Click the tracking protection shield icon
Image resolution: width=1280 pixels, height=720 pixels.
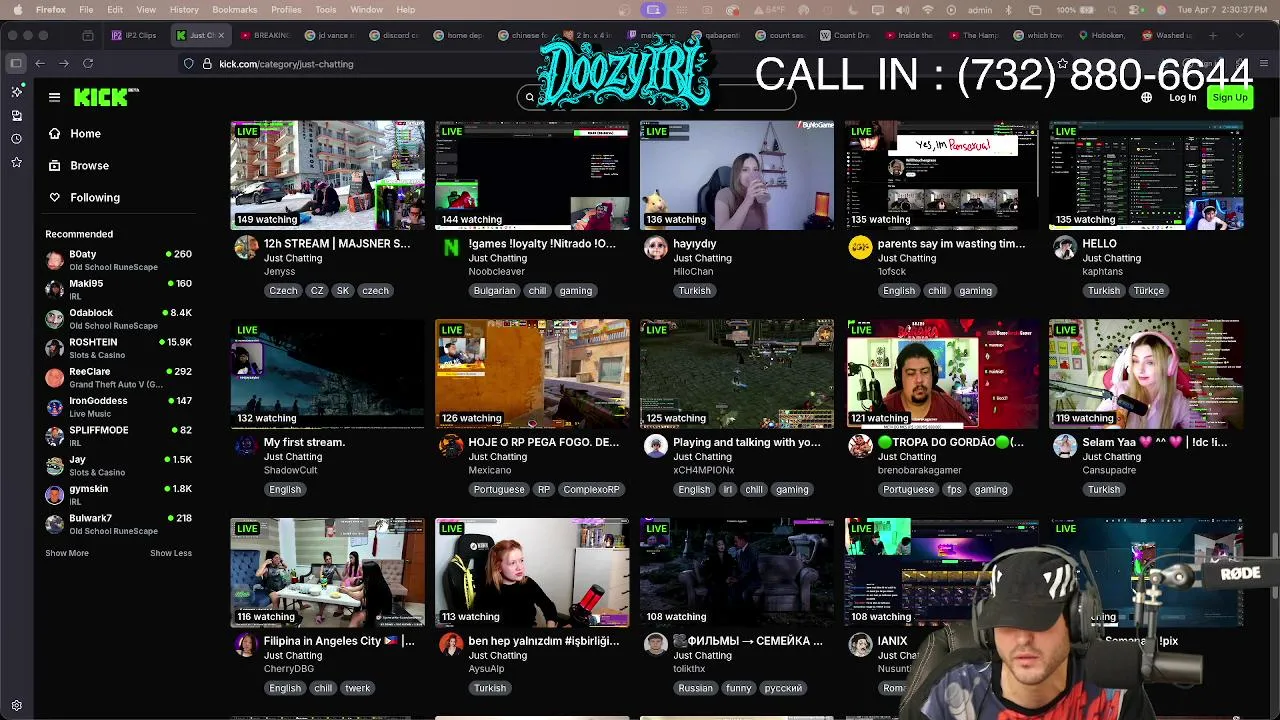188,63
